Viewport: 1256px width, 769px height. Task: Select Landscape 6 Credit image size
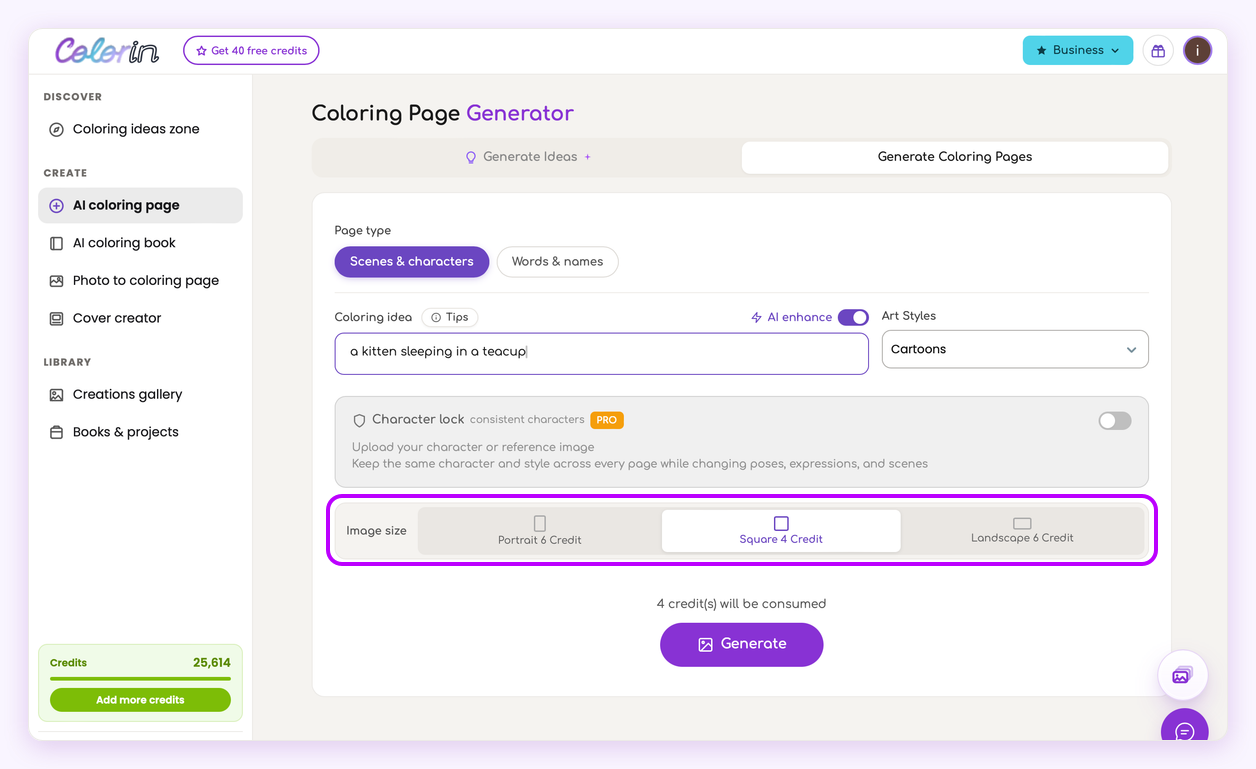pos(1022,531)
